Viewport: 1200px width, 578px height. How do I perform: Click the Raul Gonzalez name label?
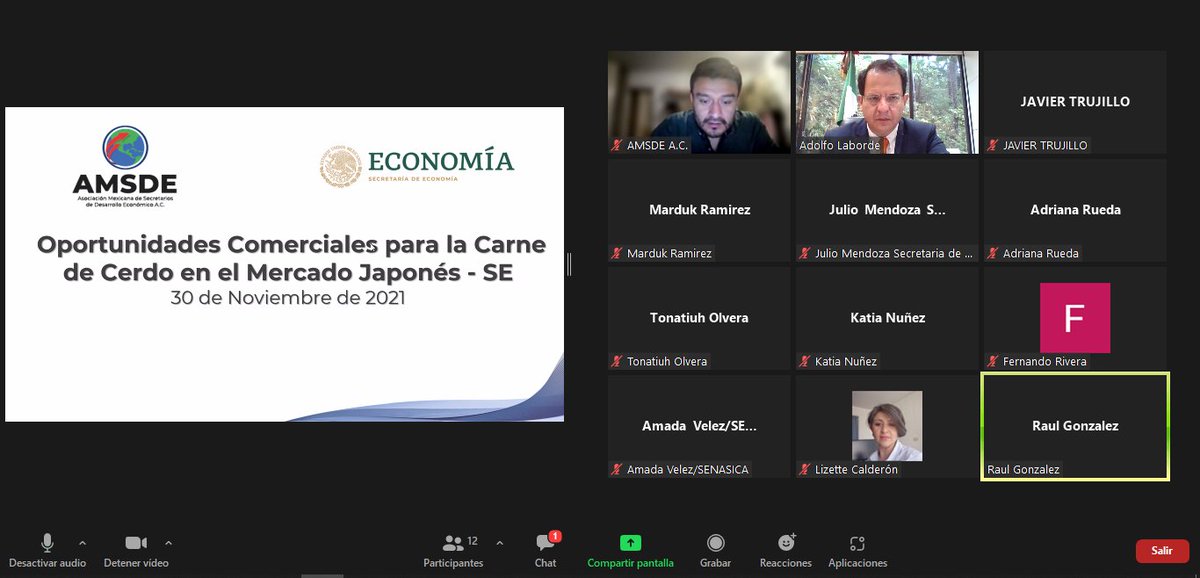1023,469
